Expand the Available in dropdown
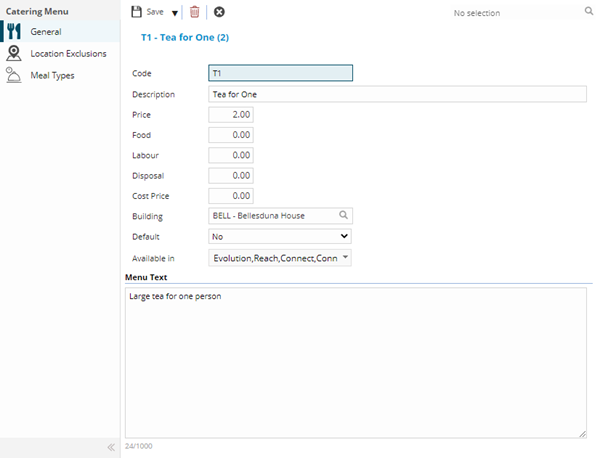 click(x=280, y=258)
